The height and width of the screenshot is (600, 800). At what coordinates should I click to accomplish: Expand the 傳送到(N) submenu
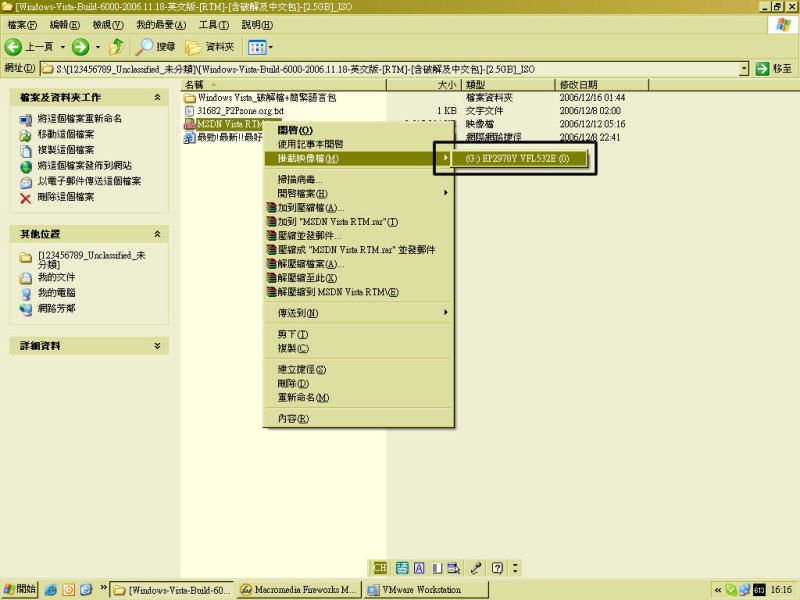(358, 313)
